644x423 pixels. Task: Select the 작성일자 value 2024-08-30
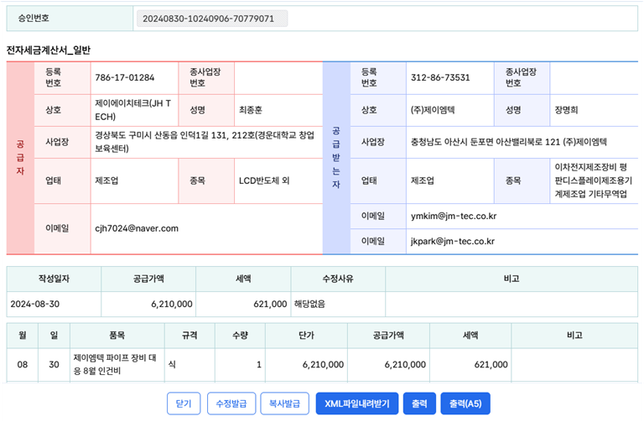click(x=37, y=301)
